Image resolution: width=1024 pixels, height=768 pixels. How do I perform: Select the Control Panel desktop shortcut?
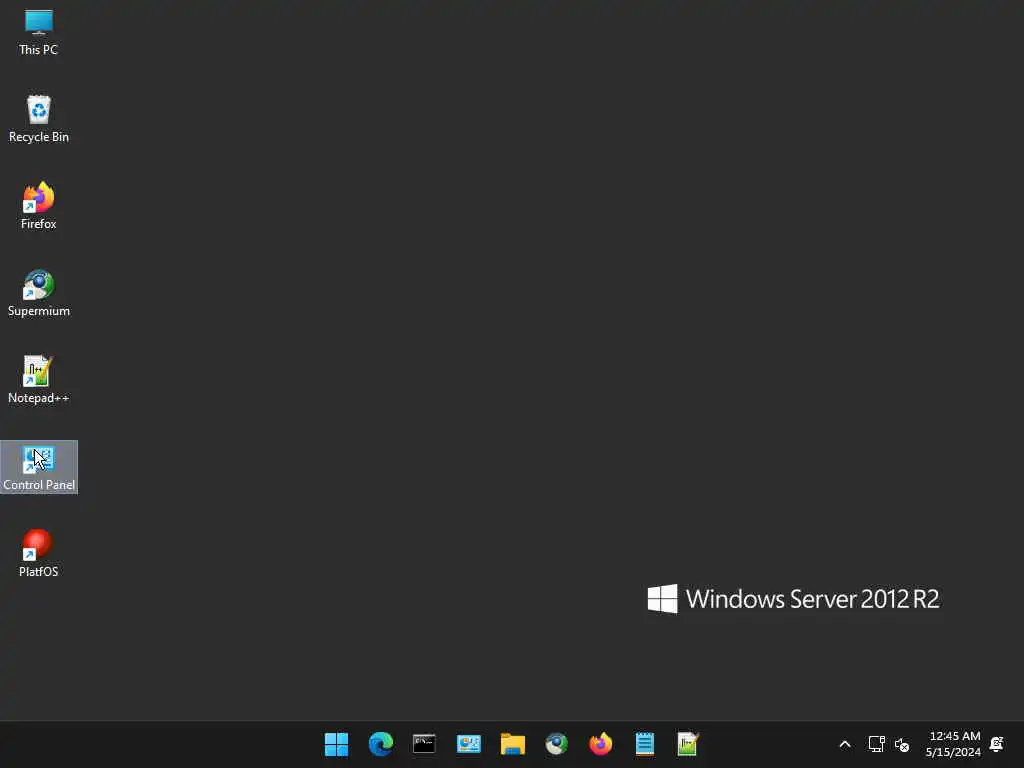click(39, 467)
